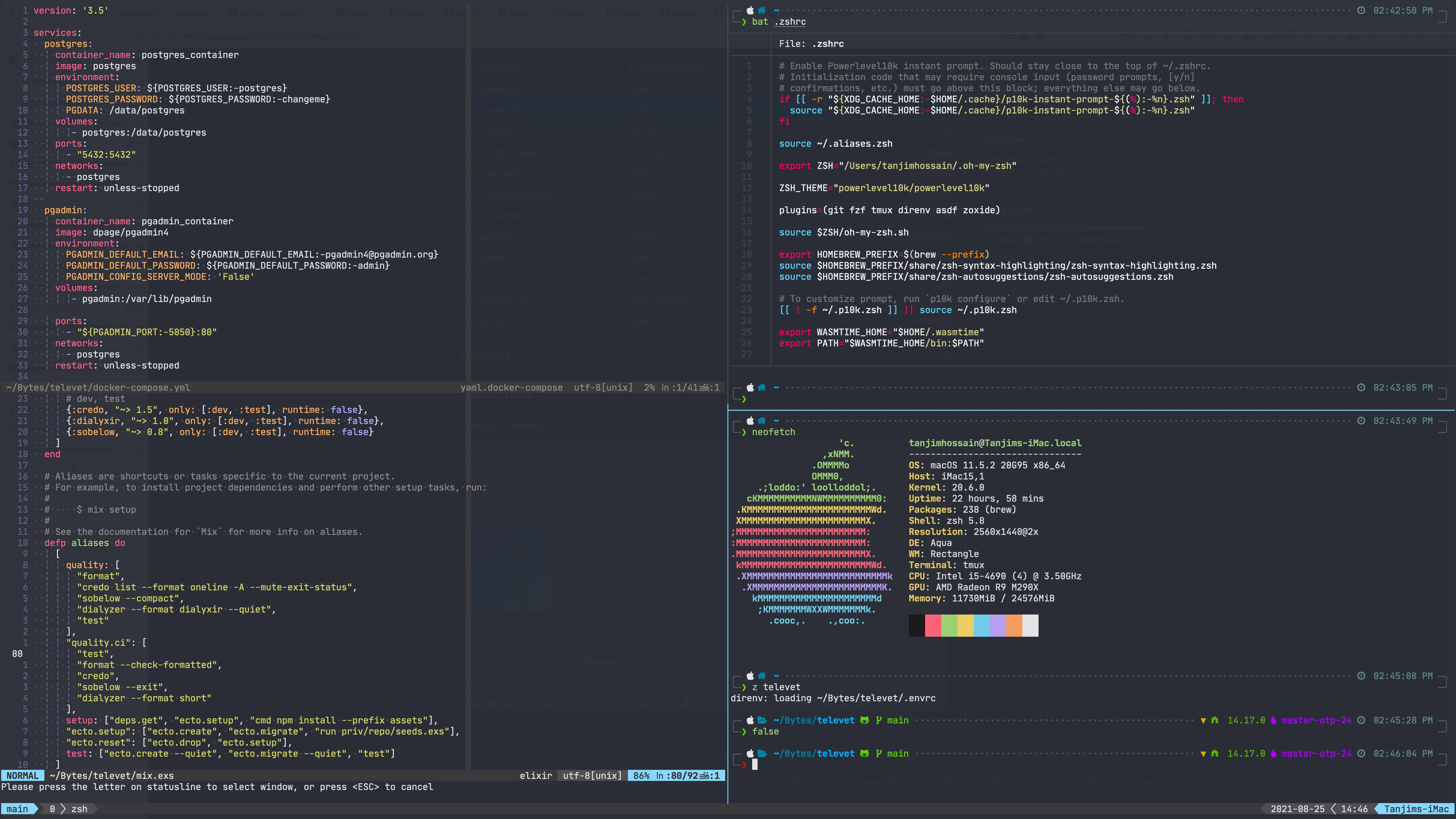
Task: Click the 2021-08-25 date in the tmux status bar
Action: (1297, 809)
